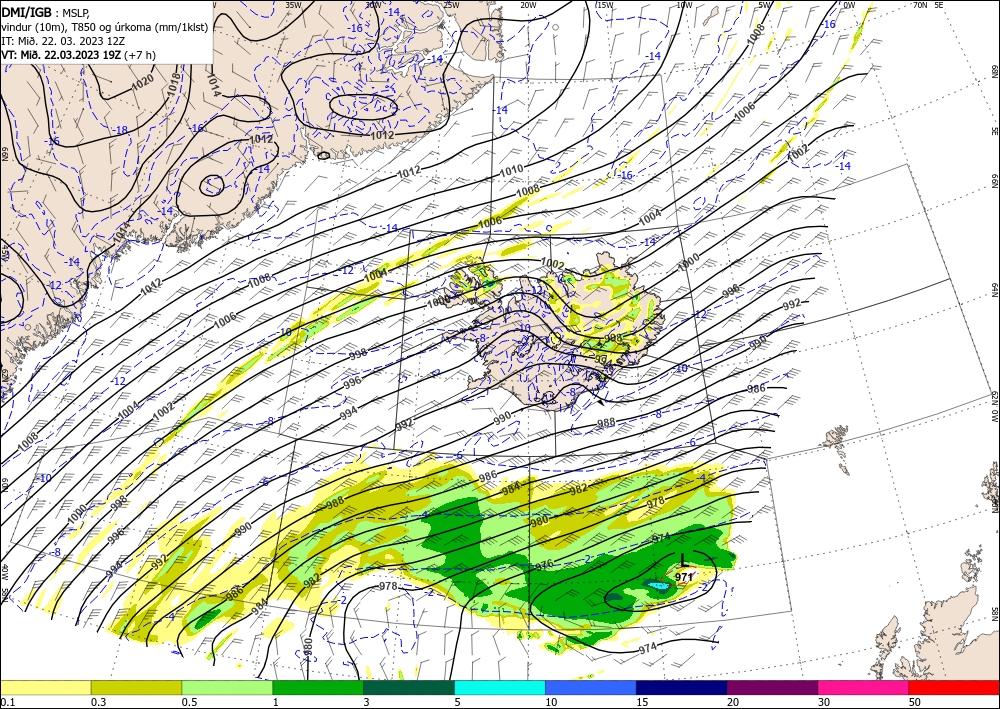Click the "20W" longitude label
Image resolution: width=1000 pixels, height=709 pixels.
tap(528, 5)
